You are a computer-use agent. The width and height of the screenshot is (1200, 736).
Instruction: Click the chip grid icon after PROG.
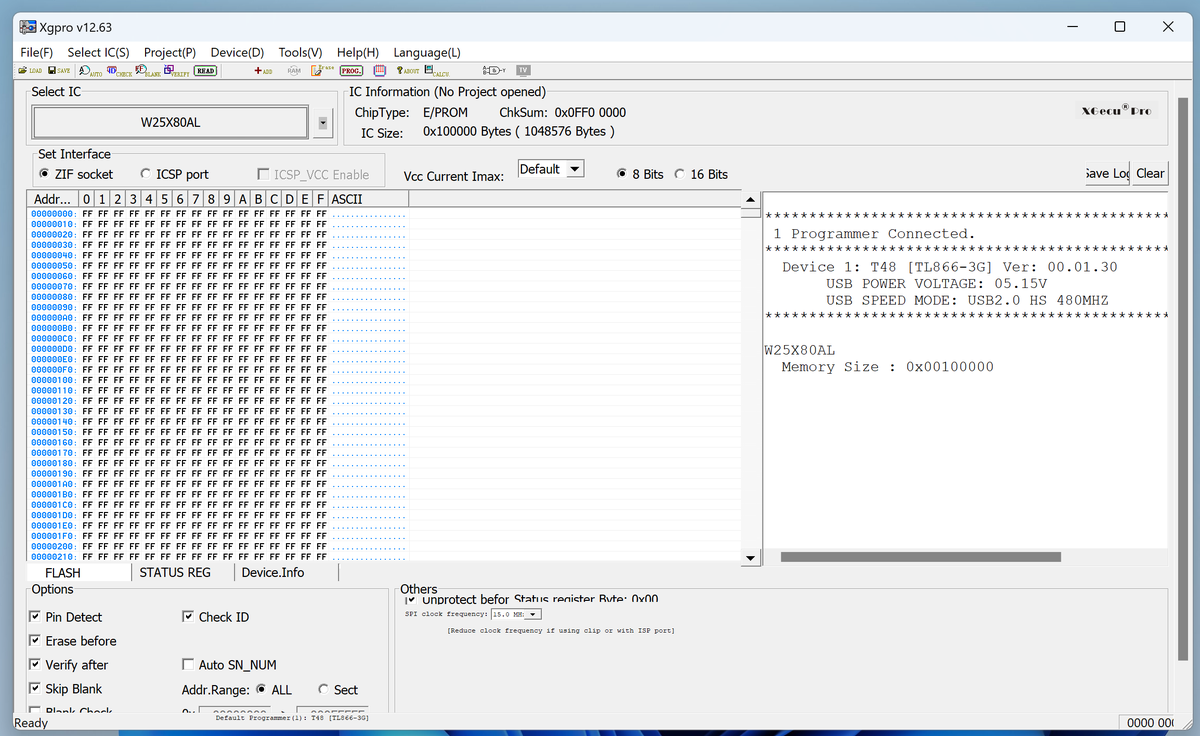[380, 70]
